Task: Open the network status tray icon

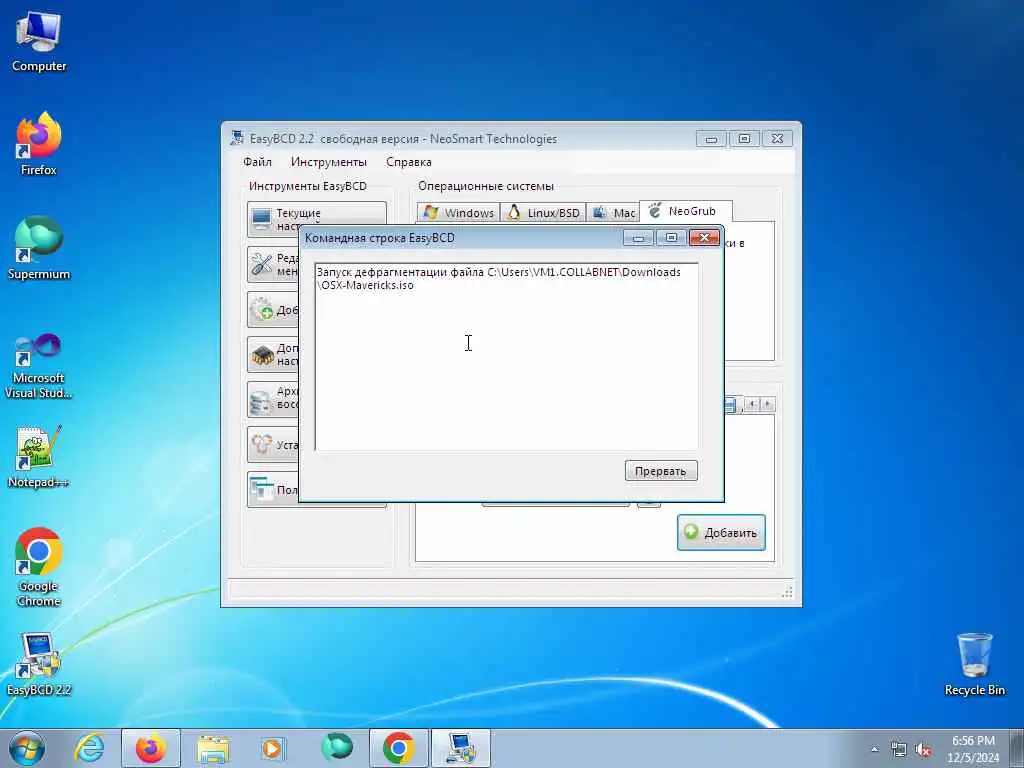Action: click(x=899, y=750)
